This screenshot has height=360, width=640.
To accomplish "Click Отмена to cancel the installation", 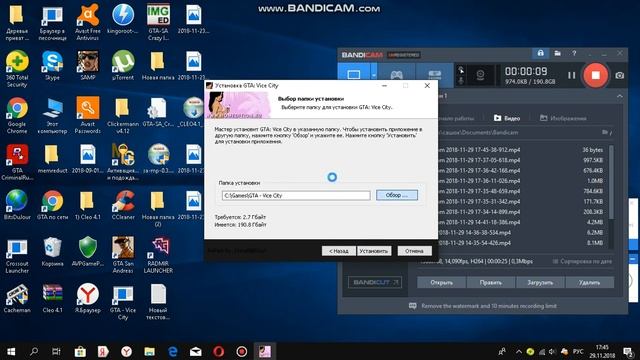I will click(414, 251).
